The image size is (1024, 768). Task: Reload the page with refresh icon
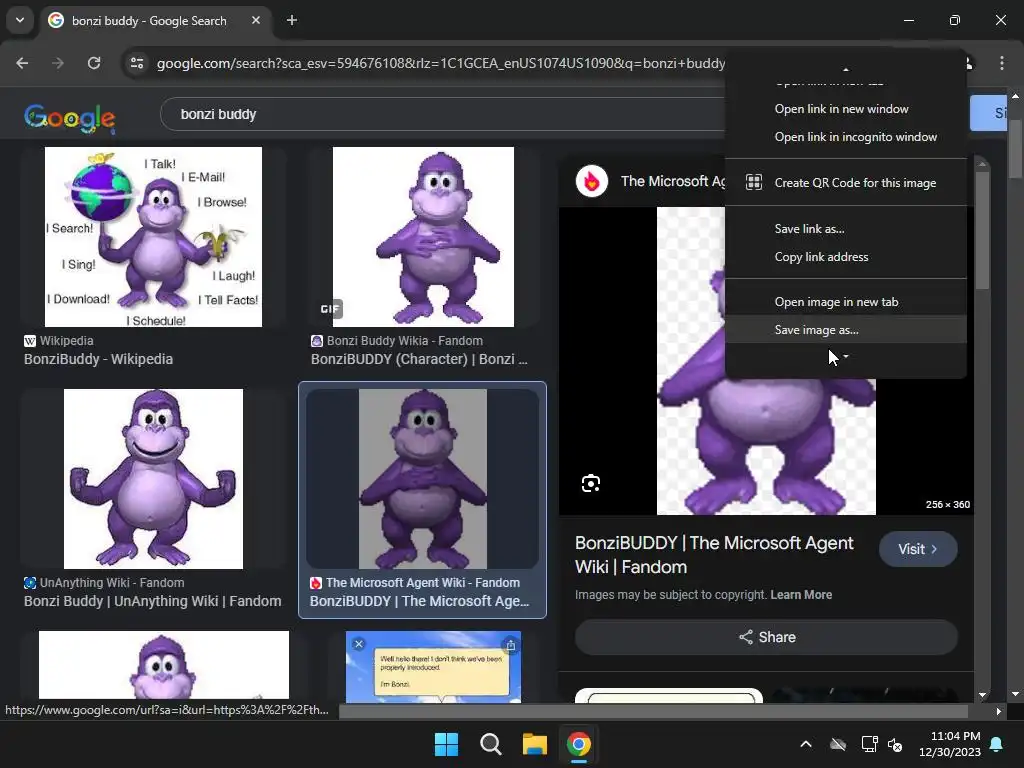(94, 63)
